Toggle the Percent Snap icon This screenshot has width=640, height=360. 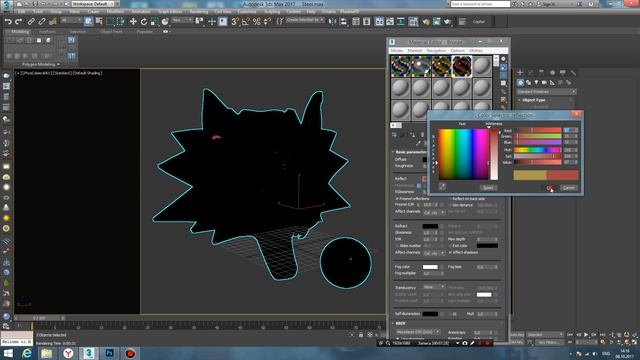tap(257, 22)
